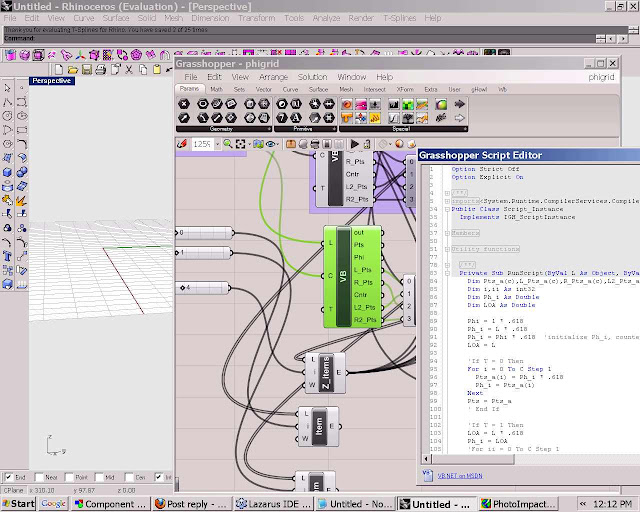Open the Solution menu in Grasshopper
The height and width of the screenshot is (512, 640).
coord(312,77)
